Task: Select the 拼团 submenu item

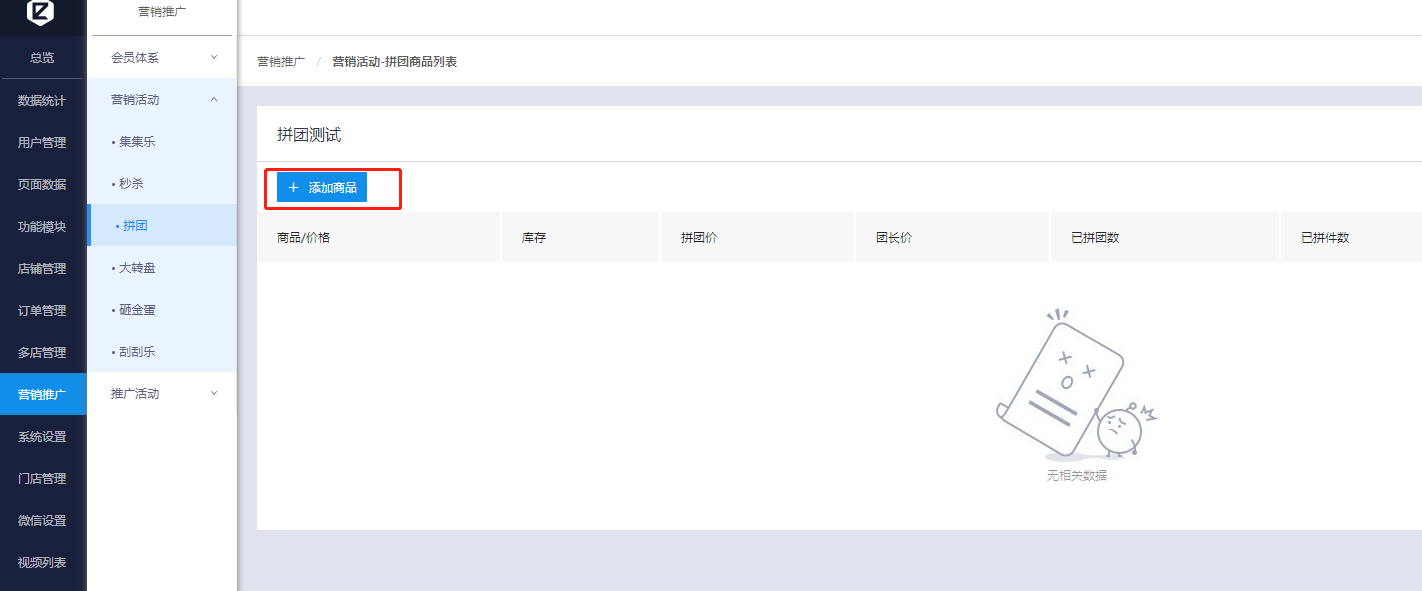Action: (x=135, y=226)
